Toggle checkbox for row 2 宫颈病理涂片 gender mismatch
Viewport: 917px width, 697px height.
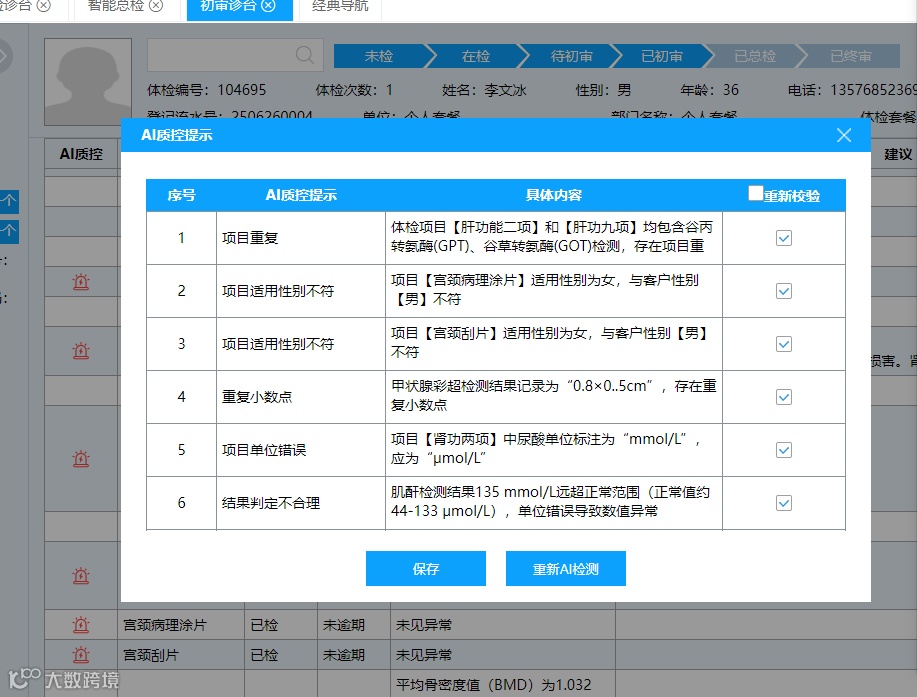[x=784, y=291]
